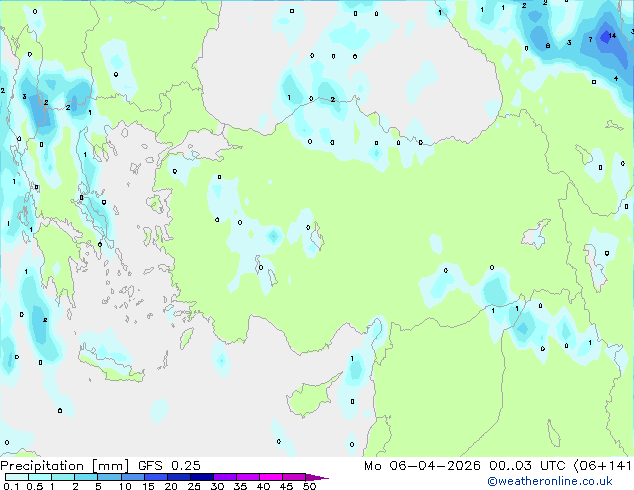Select the 5 to 10 mm legend swatch
Screen dimensions: 634x490
pyautogui.click(x=109, y=477)
